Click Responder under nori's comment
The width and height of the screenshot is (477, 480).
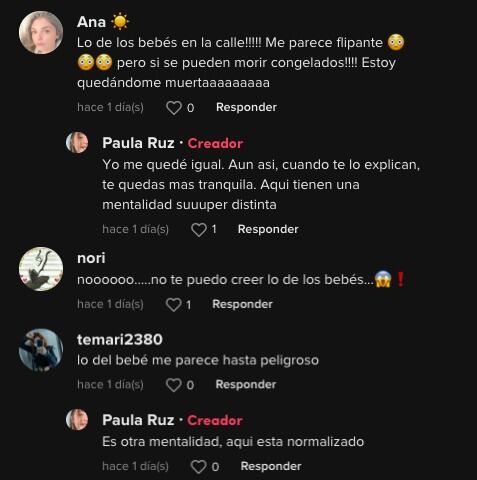(x=242, y=304)
